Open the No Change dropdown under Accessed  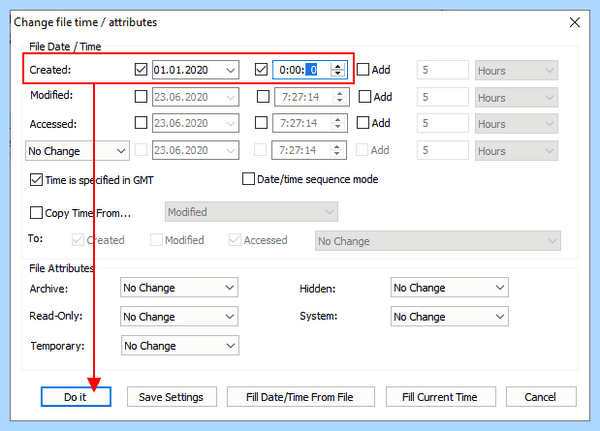pyautogui.click(x=77, y=151)
